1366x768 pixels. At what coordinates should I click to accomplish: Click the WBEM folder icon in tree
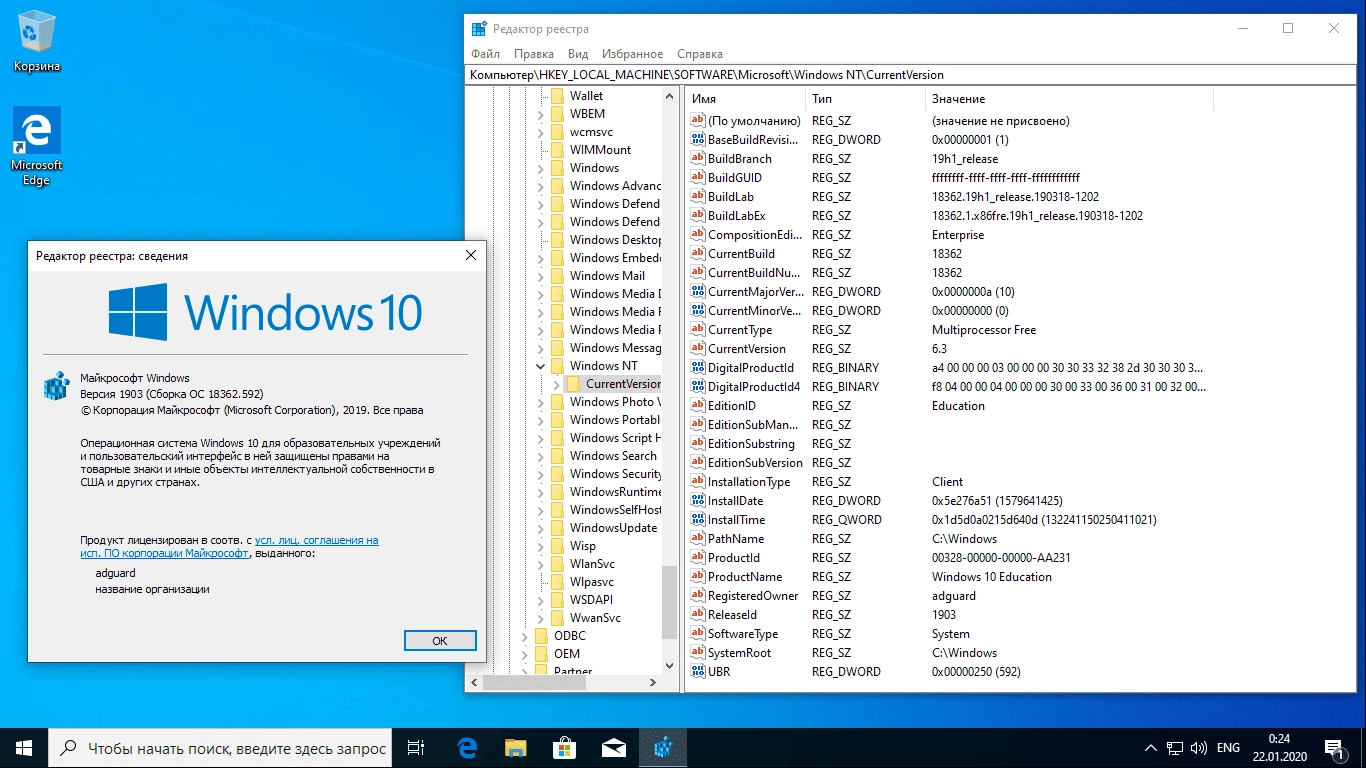[x=558, y=113]
